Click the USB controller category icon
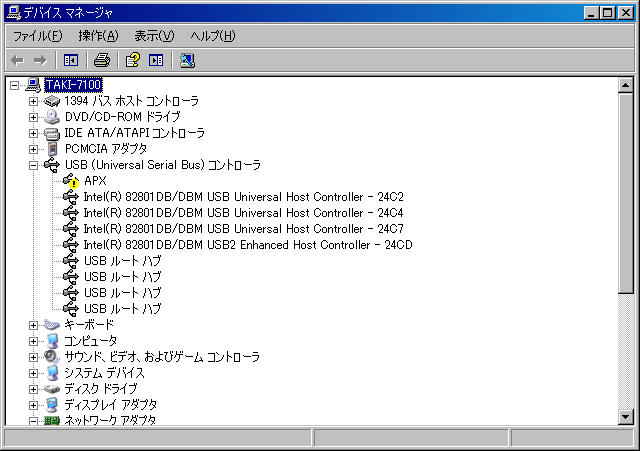This screenshot has height=451, width=640. point(52,165)
